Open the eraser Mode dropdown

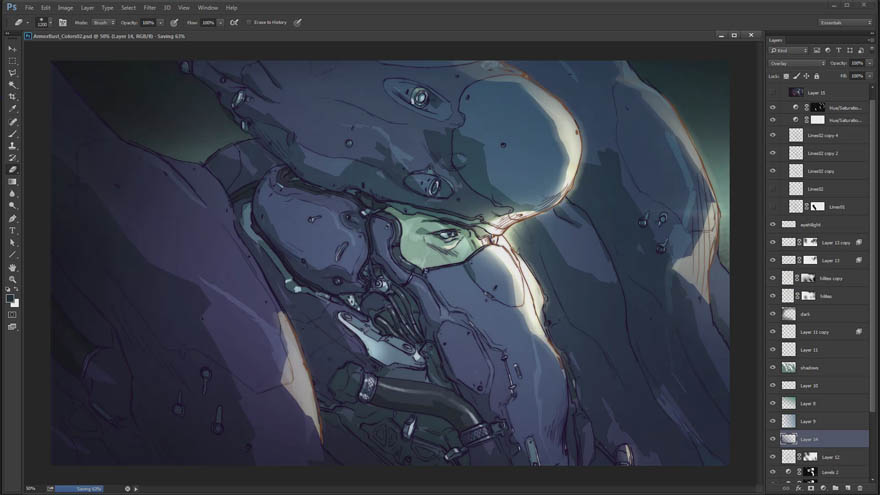click(x=104, y=22)
